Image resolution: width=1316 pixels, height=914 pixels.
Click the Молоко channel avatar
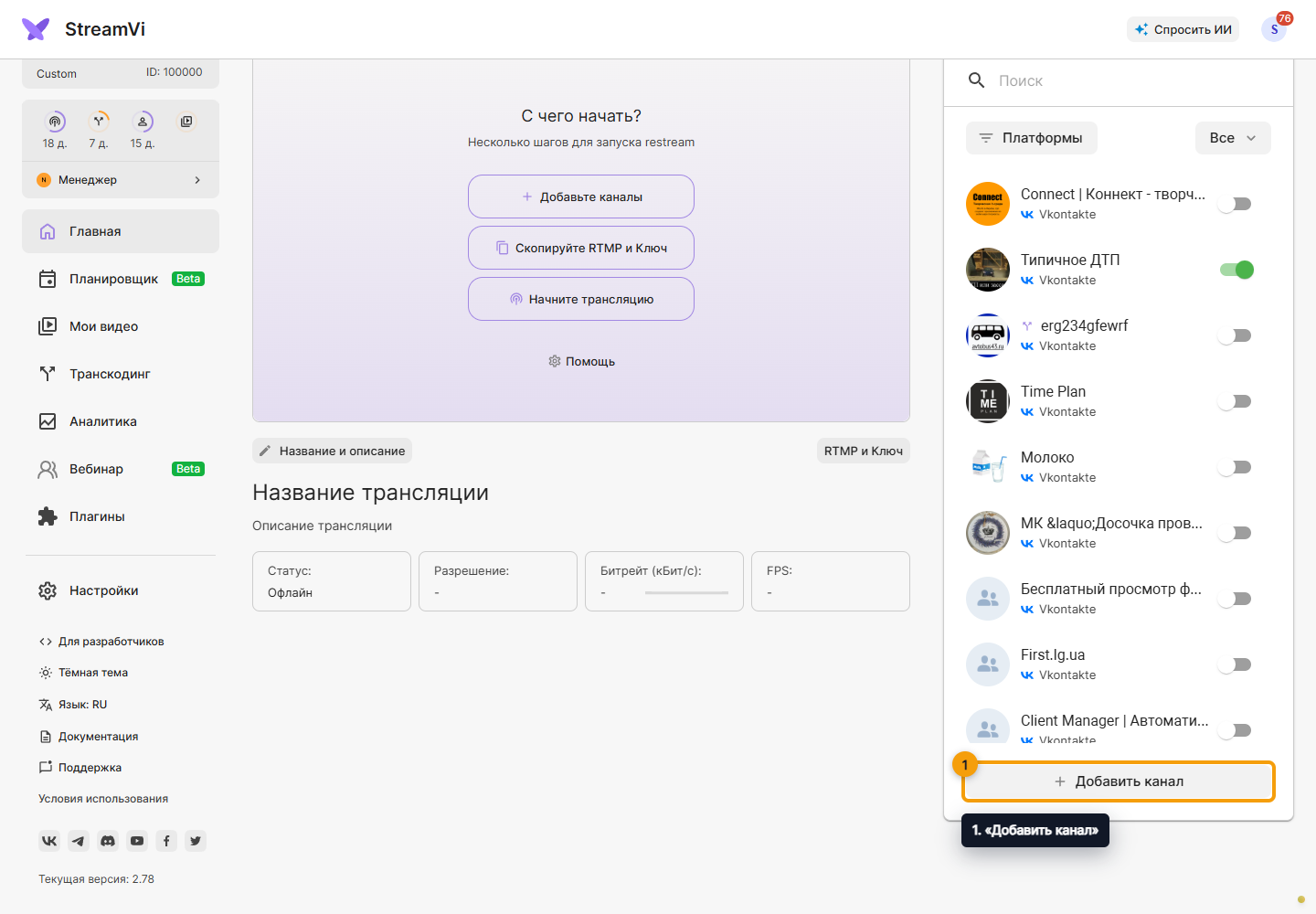[988, 467]
